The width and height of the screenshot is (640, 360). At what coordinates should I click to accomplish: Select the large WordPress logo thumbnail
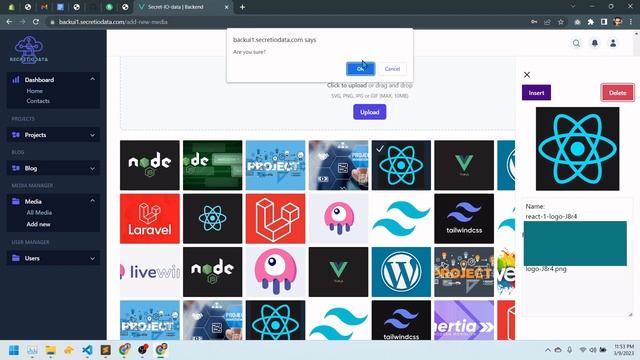401,272
